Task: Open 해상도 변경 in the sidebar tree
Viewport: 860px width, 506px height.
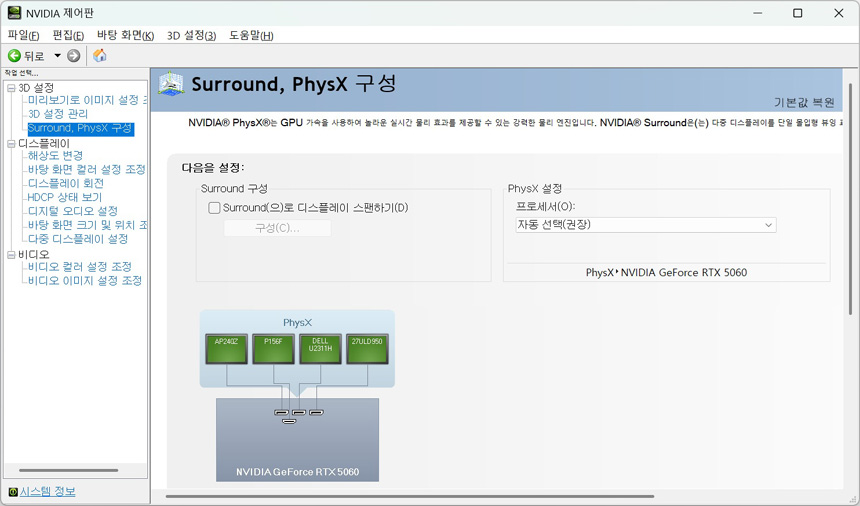Action: [x=55, y=156]
